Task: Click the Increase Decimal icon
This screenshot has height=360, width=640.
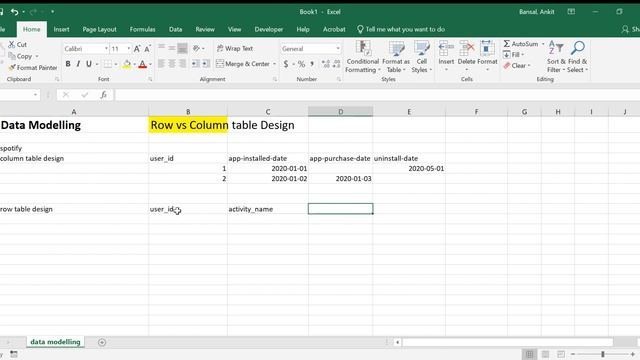Action: coord(326,64)
